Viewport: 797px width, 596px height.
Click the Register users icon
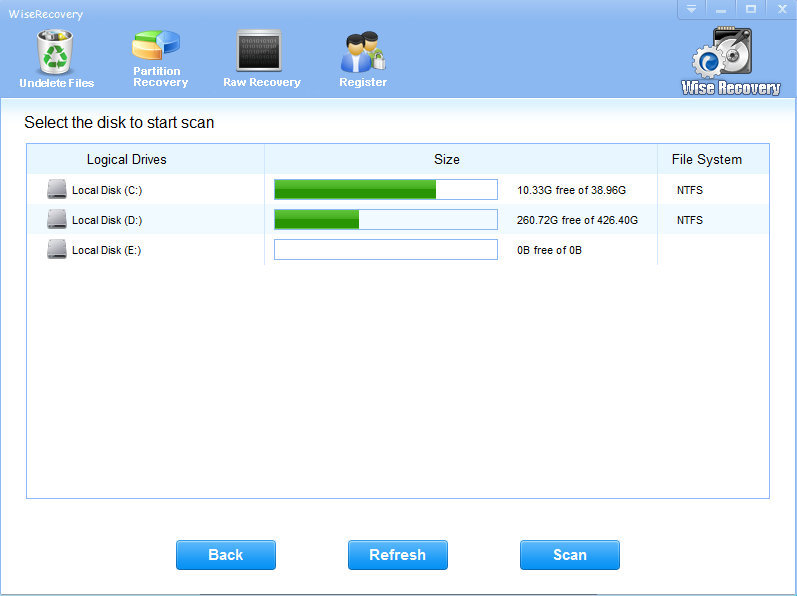pyautogui.click(x=362, y=51)
